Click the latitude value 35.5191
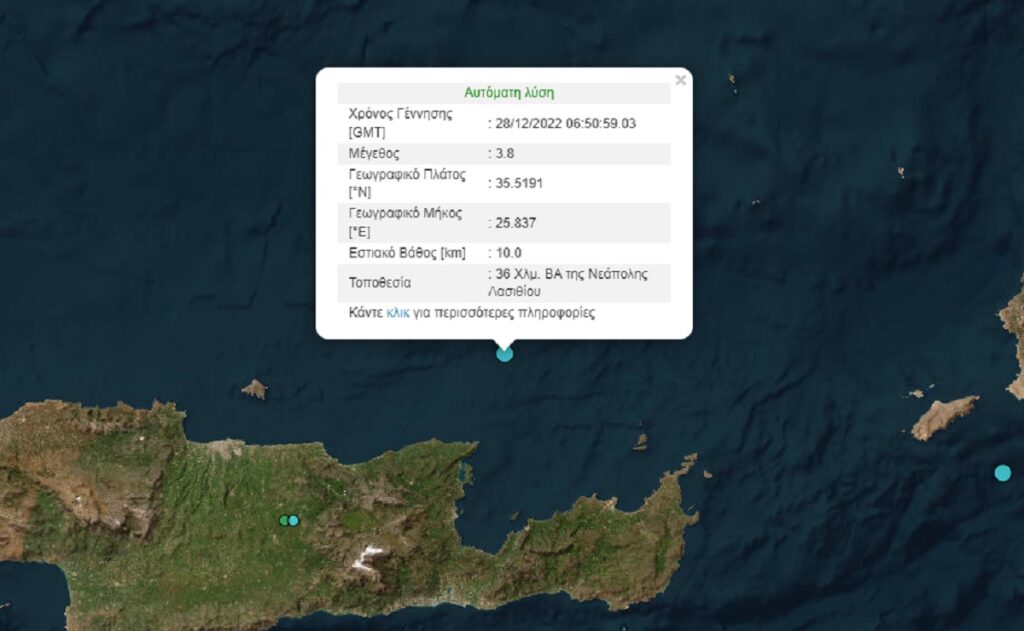Viewport: 1024px width, 631px height. pyautogui.click(x=519, y=184)
